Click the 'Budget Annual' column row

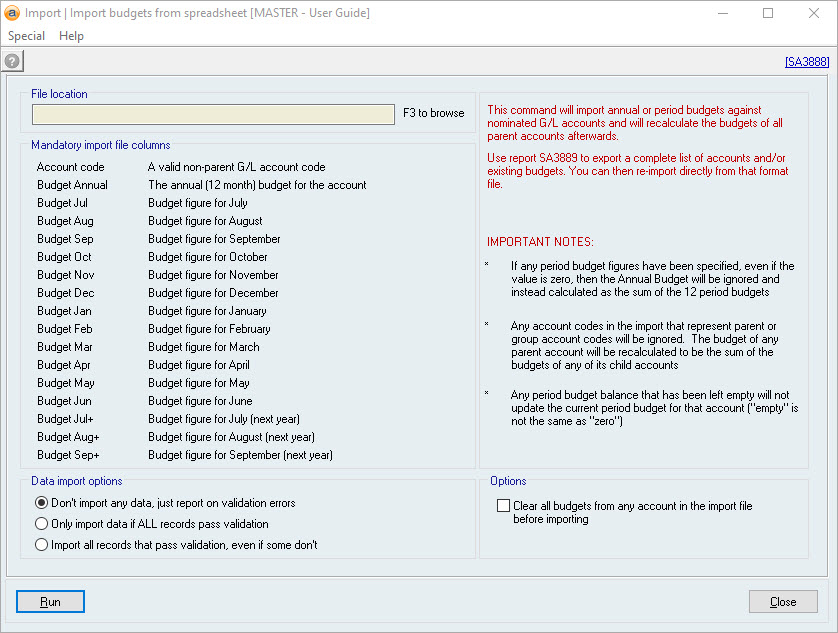(72, 185)
